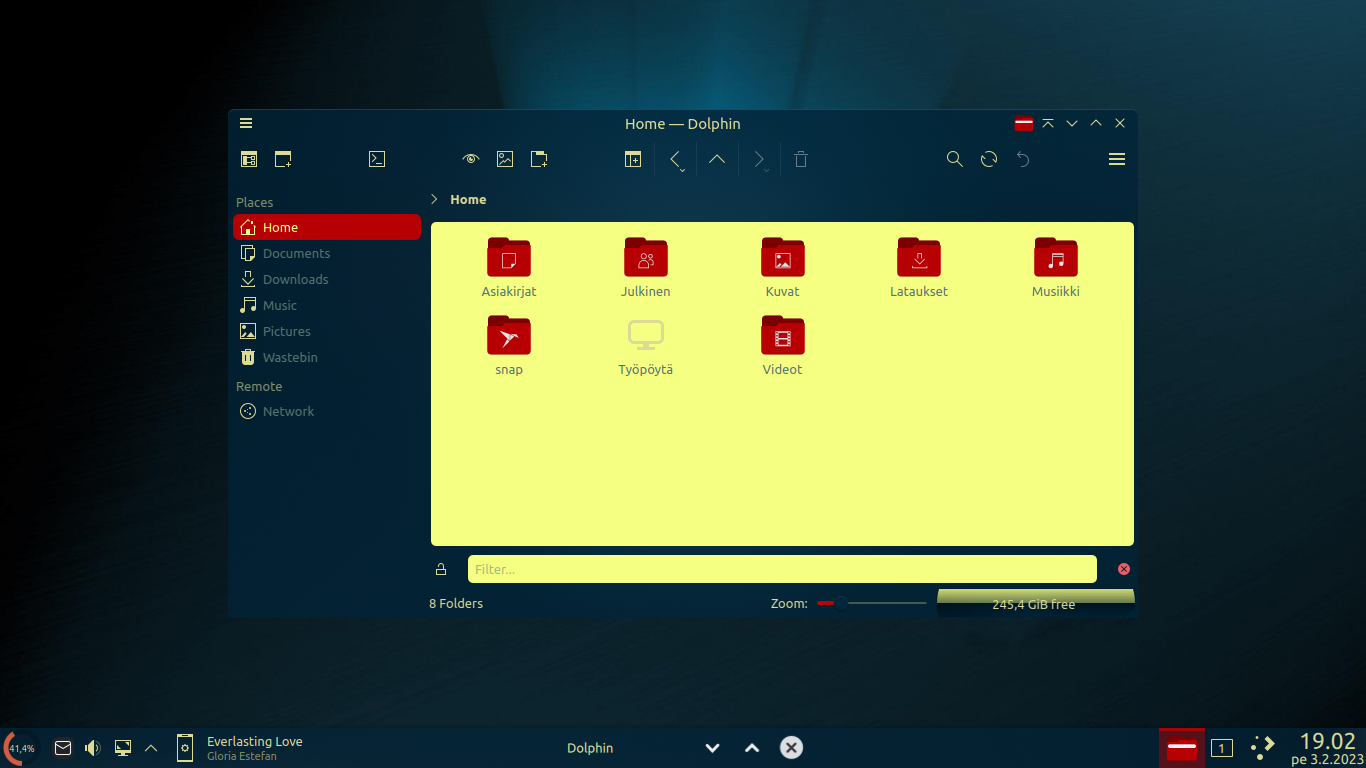Viewport: 1366px width, 768px height.
Task: Click the 8 Folders status text
Action: click(456, 603)
